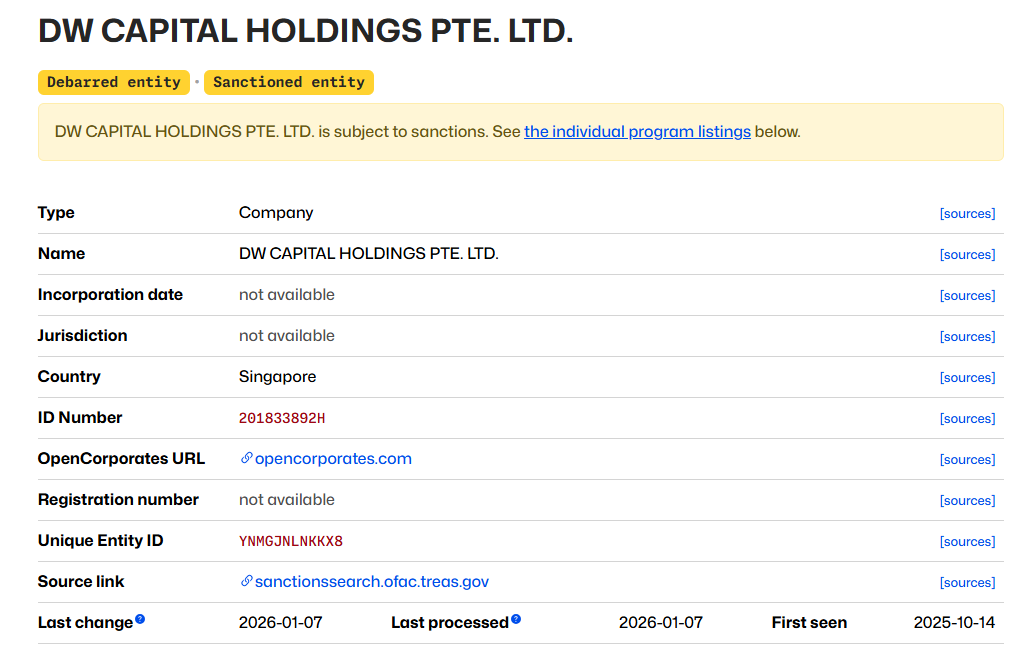The image size is (1018, 664).
Task: View sources for Incorporation date
Action: tap(967, 296)
